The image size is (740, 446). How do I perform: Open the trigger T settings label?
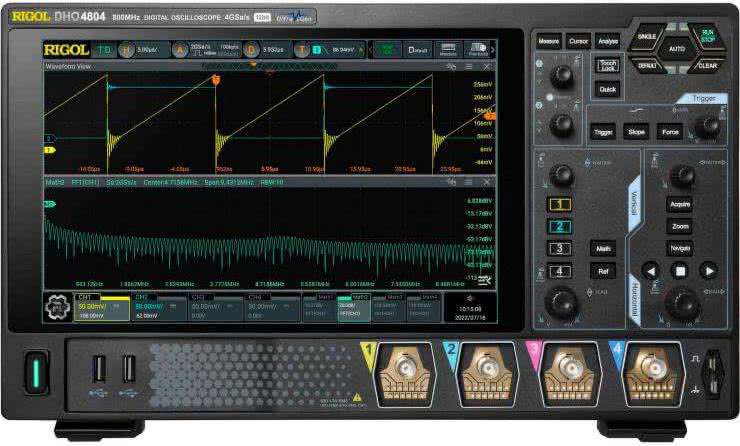click(302, 49)
